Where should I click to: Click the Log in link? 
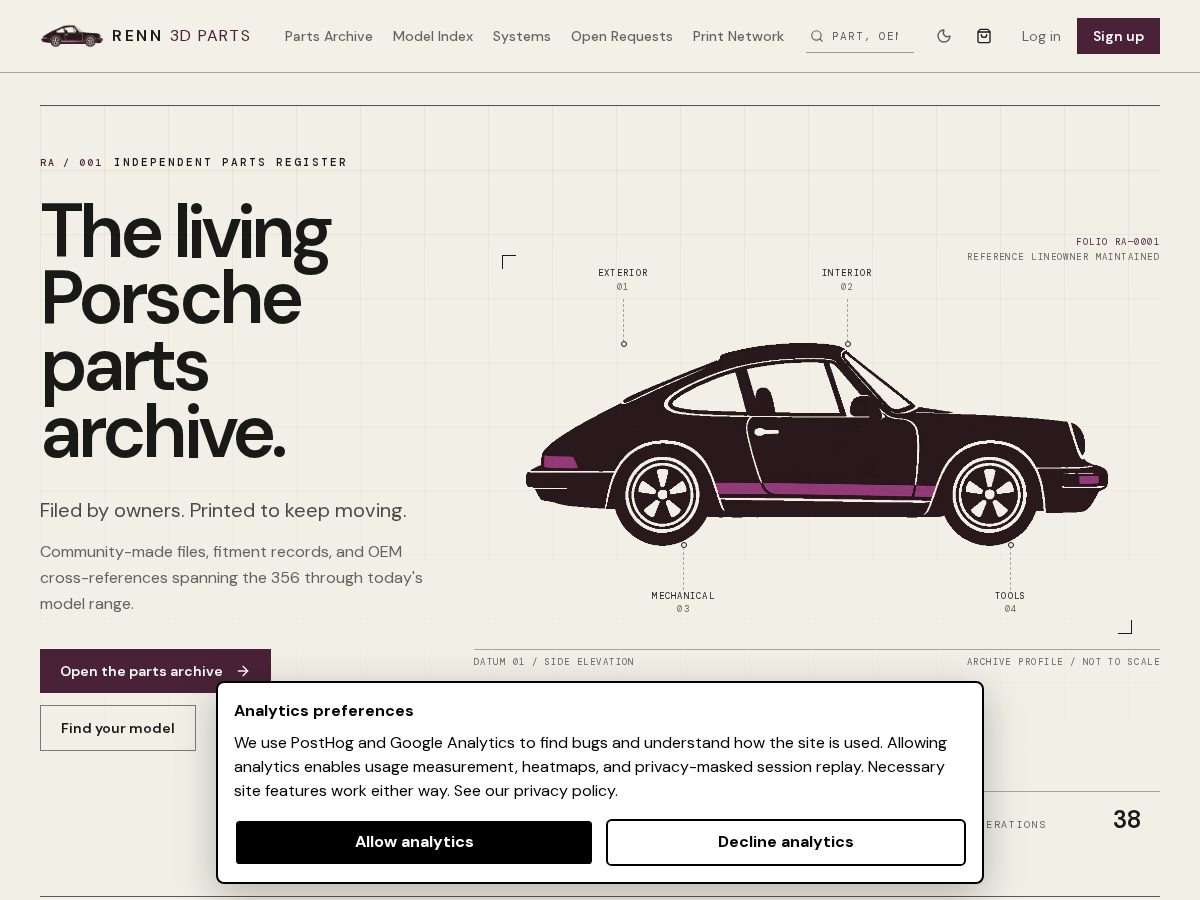[1041, 36]
